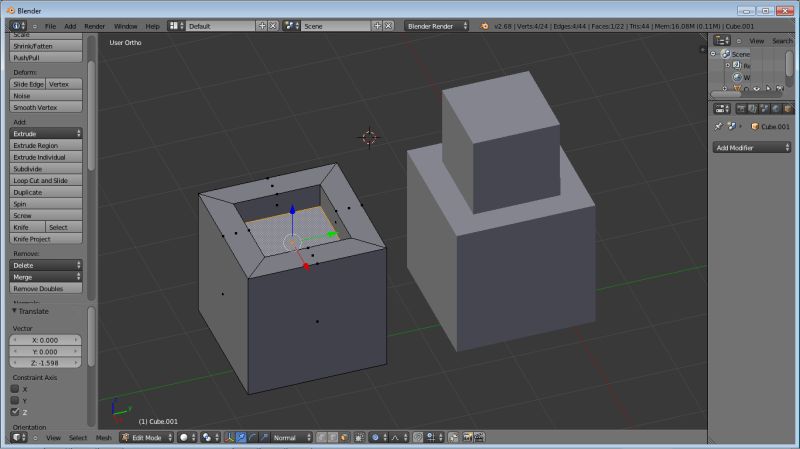Open the 3D View editor type icon in bottom header
Image resolution: width=800 pixels, height=449 pixels.
click(x=18, y=438)
